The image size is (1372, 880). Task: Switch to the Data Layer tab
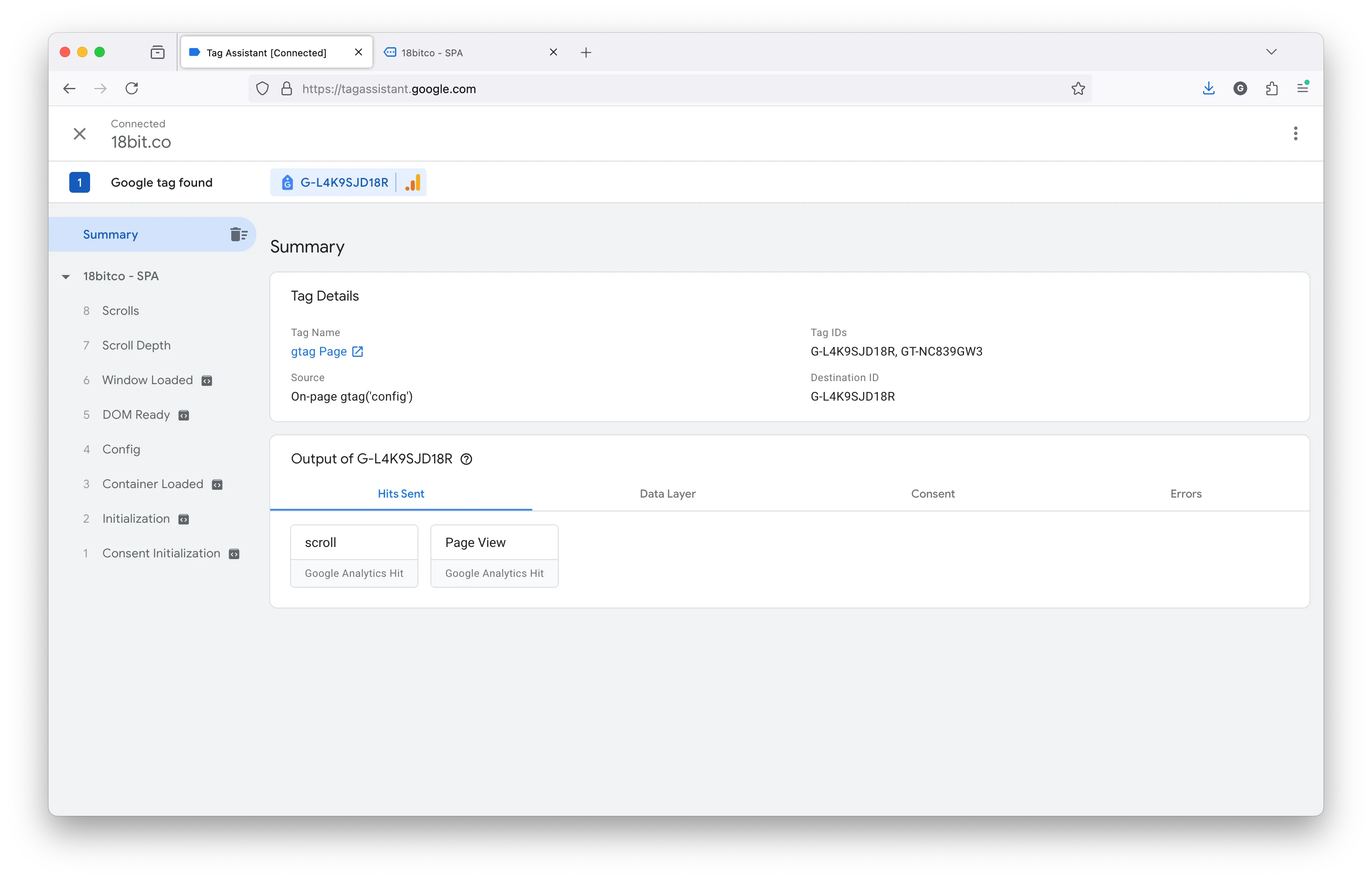(x=667, y=494)
